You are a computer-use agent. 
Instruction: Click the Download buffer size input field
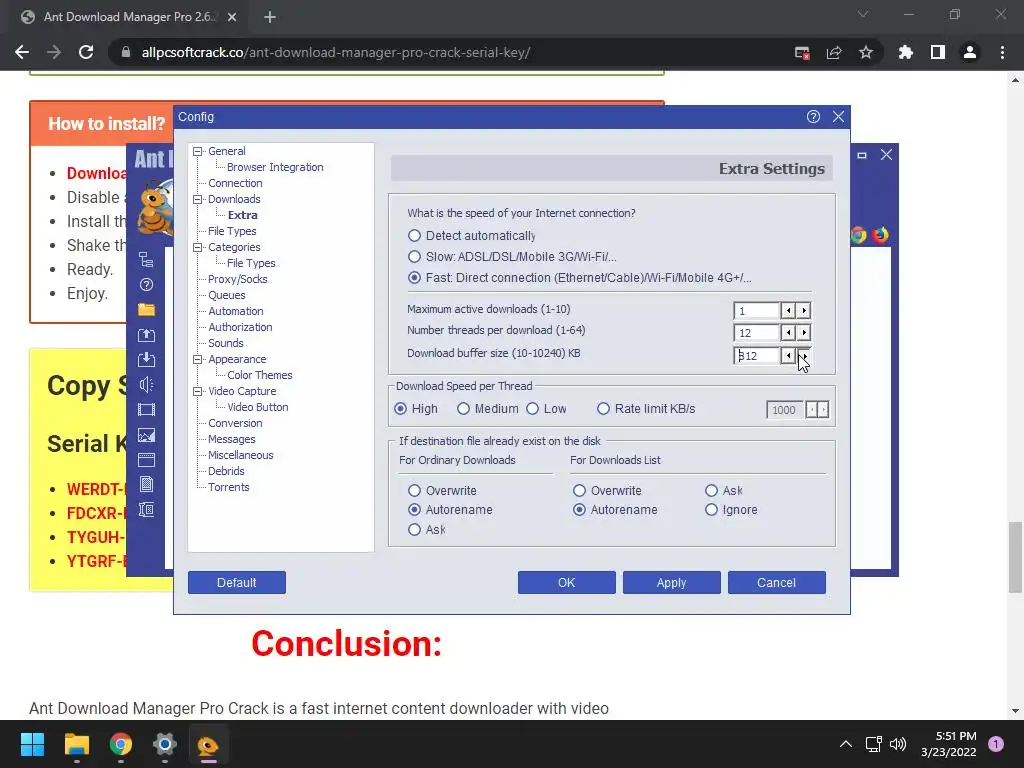point(757,356)
